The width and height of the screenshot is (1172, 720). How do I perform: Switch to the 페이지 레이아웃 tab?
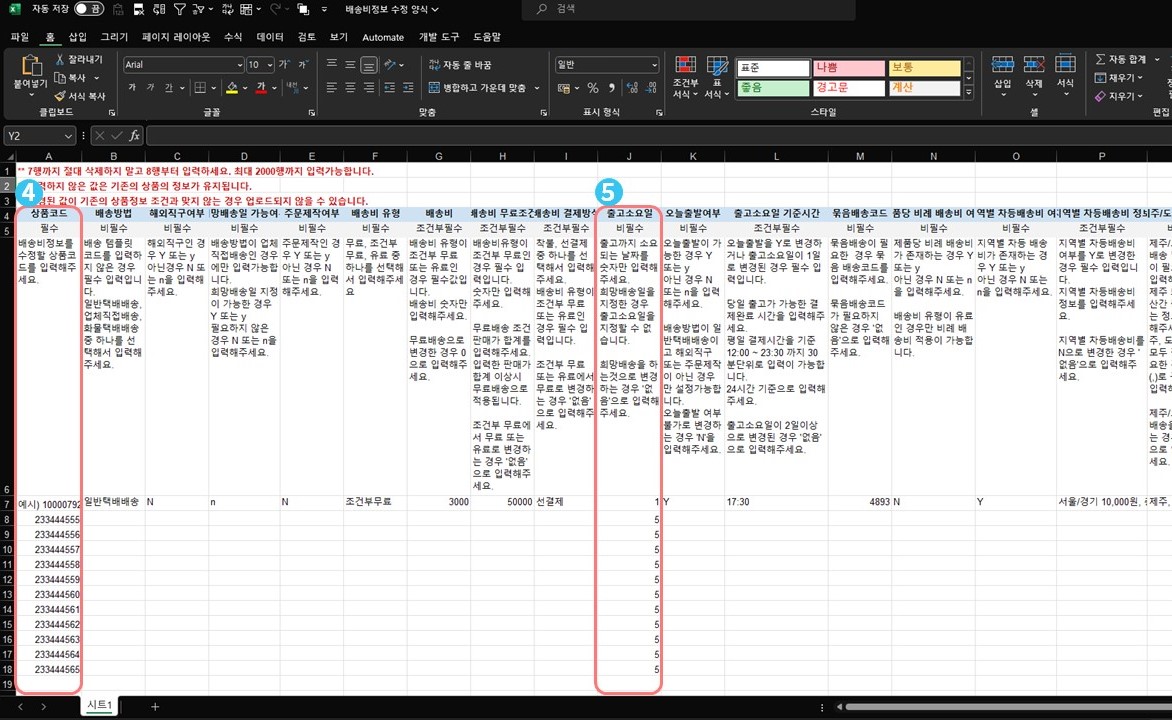coord(176,37)
